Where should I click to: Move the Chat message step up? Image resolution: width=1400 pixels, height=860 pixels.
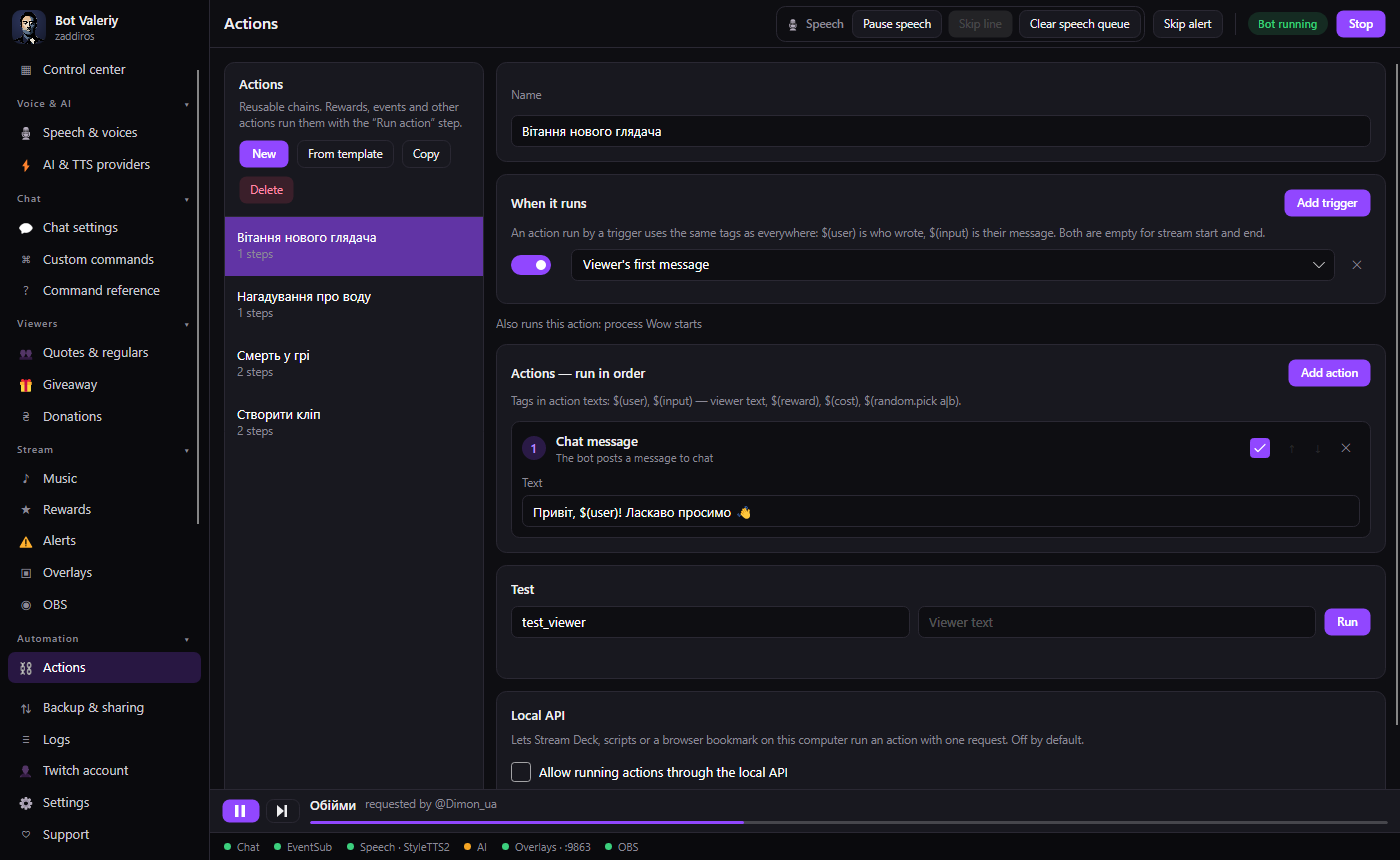coord(1291,449)
